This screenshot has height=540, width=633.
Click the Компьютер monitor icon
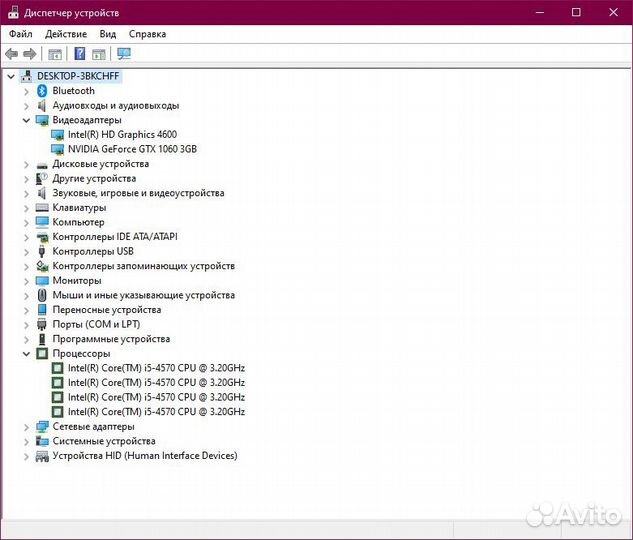click(42, 222)
